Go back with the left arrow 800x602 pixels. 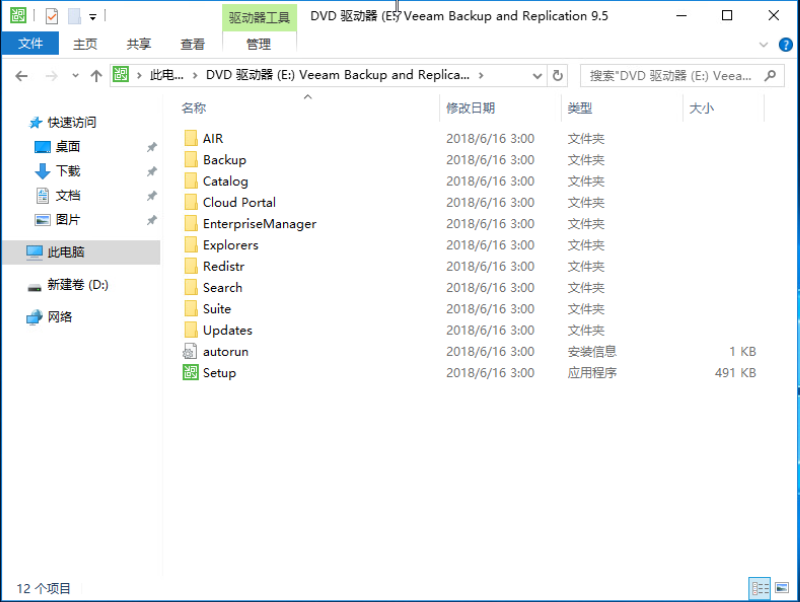coord(21,76)
